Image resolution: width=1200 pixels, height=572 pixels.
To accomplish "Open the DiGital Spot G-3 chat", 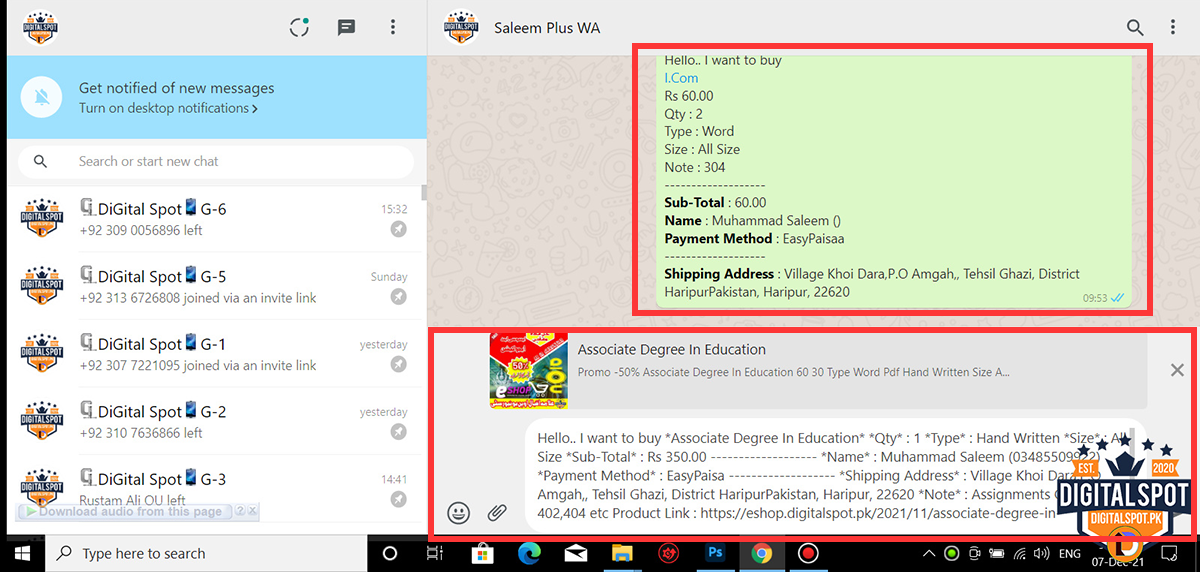I will click(214, 488).
